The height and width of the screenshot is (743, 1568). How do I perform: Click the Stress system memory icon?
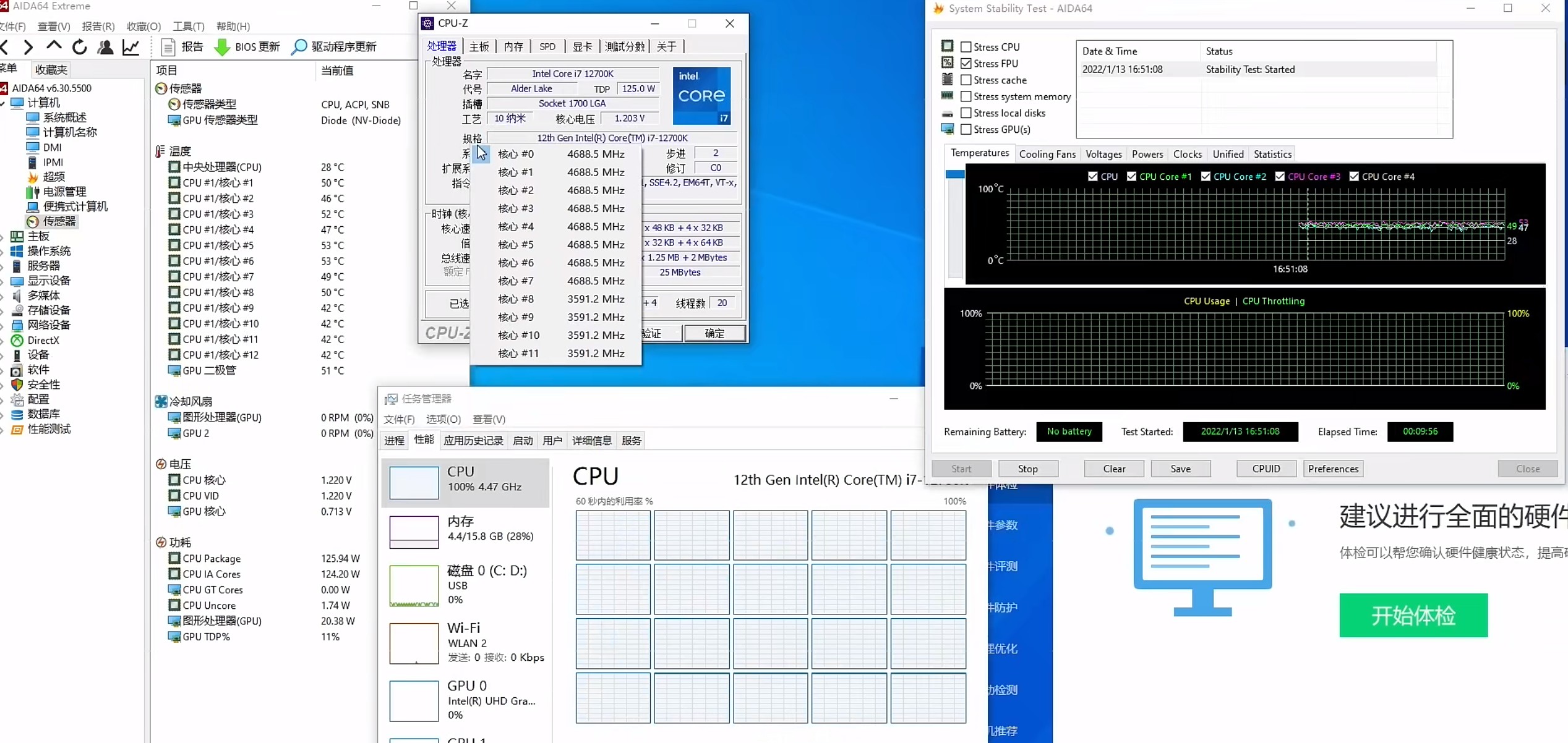coord(947,96)
